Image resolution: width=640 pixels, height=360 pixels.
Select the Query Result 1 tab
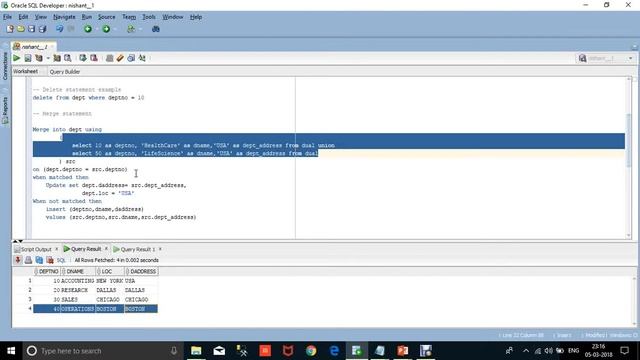coord(134,249)
